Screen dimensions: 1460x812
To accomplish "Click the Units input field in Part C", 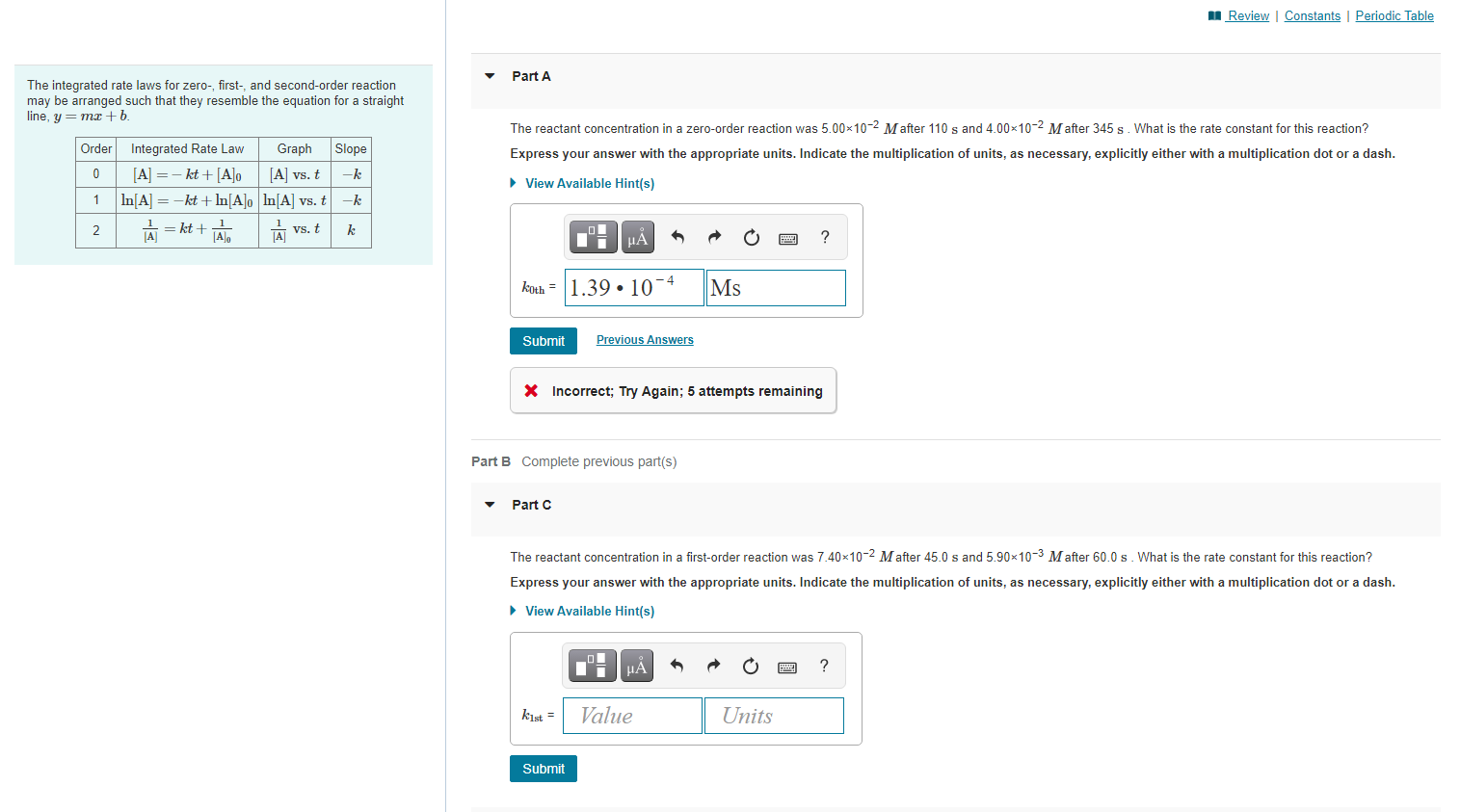I will [774, 715].
